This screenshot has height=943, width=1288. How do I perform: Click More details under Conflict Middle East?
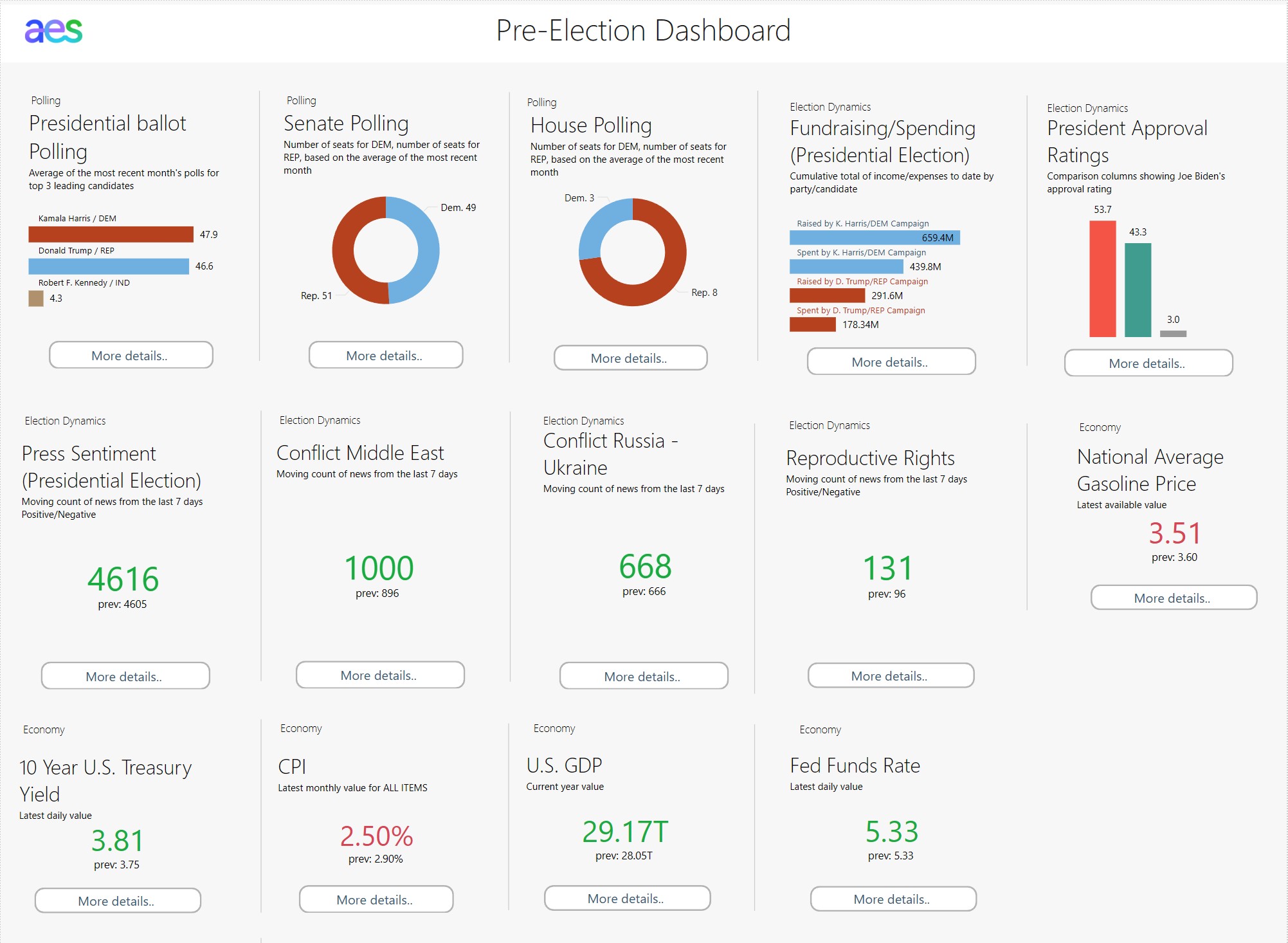[x=379, y=675]
